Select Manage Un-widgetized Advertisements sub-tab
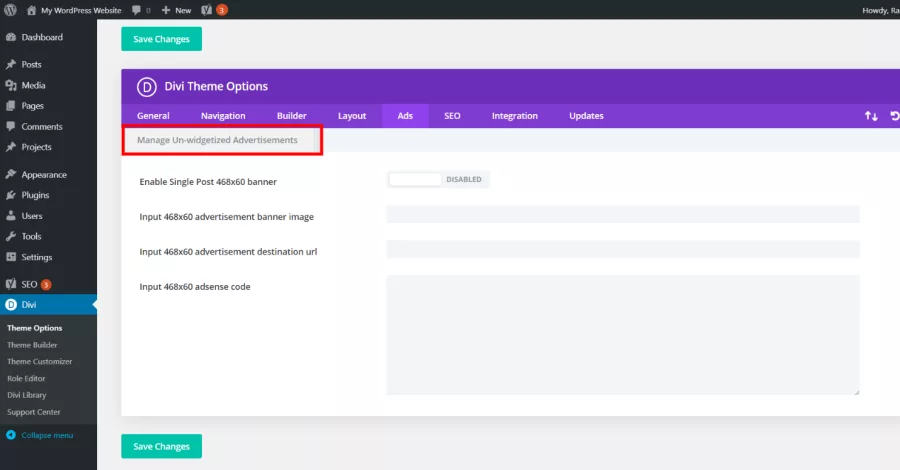 click(218, 140)
